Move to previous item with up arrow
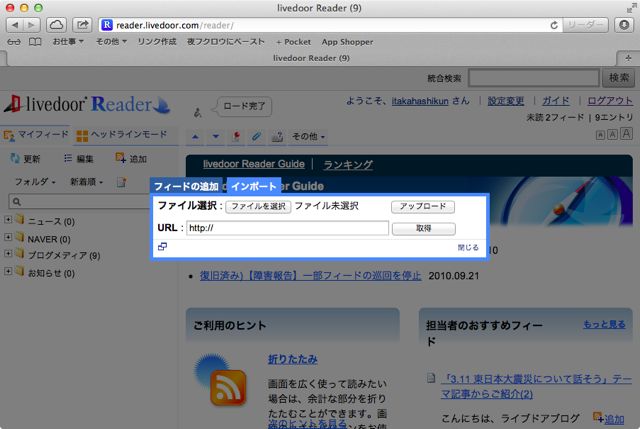 point(195,137)
